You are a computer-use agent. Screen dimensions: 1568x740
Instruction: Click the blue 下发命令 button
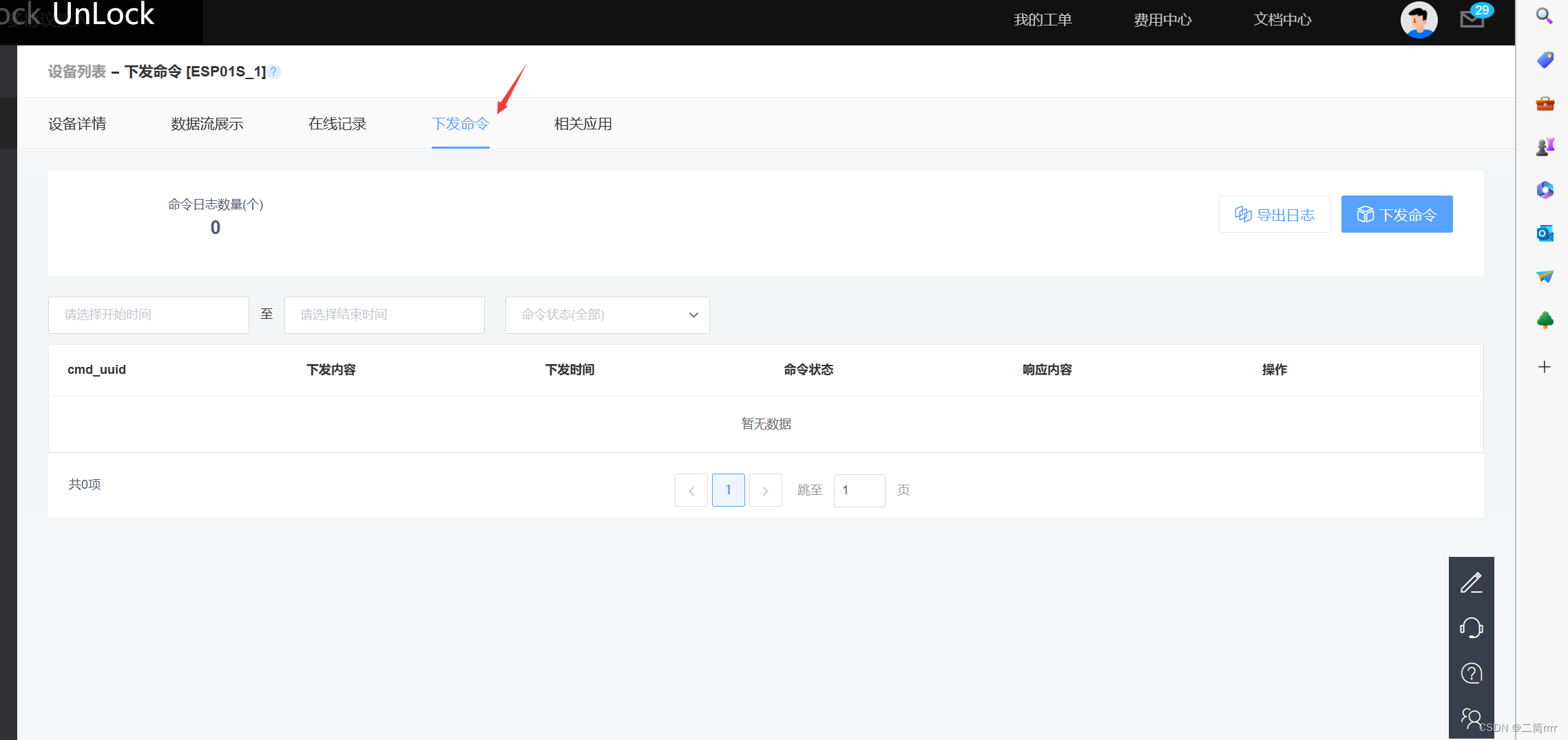[1397, 214]
